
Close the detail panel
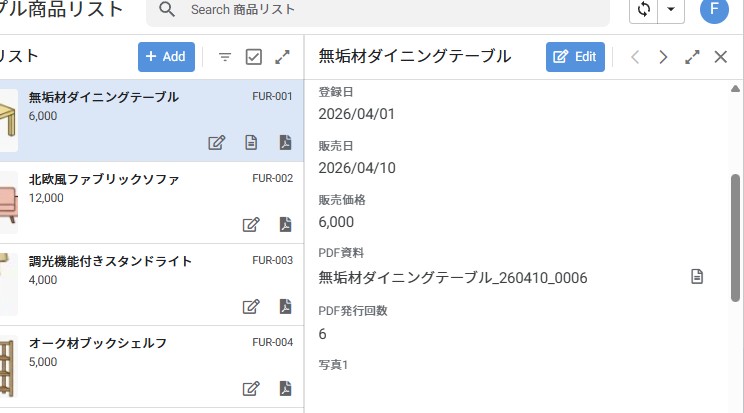click(720, 57)
